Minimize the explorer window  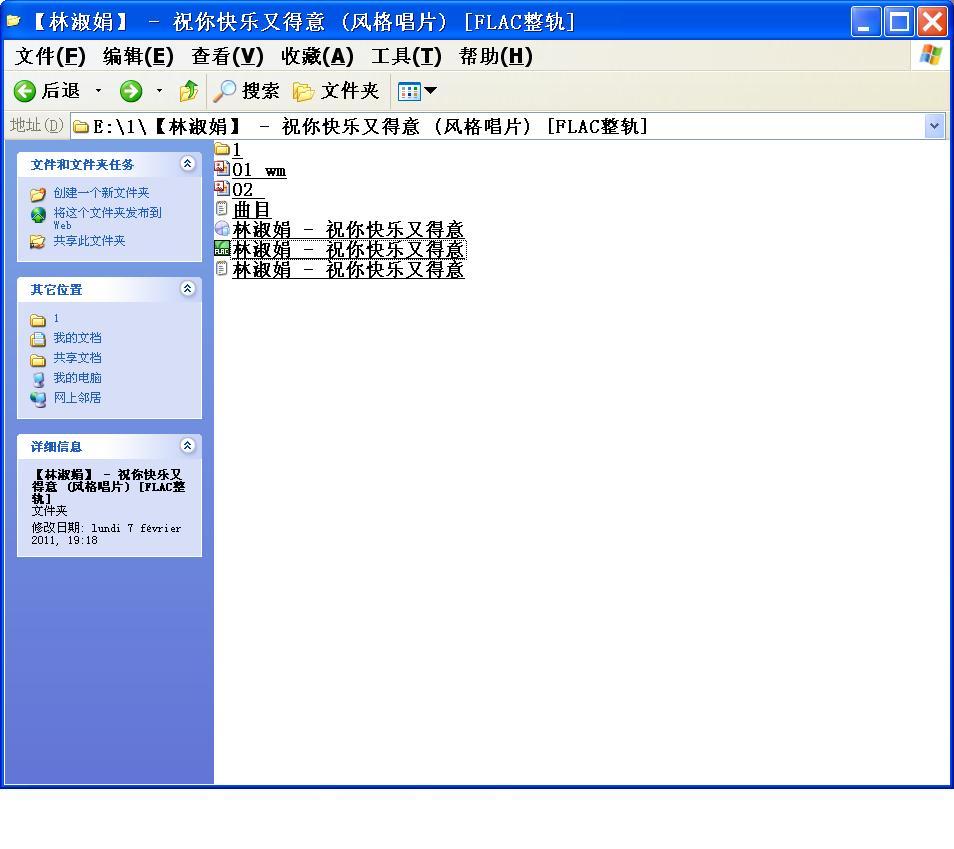click(x=865, y=21)
